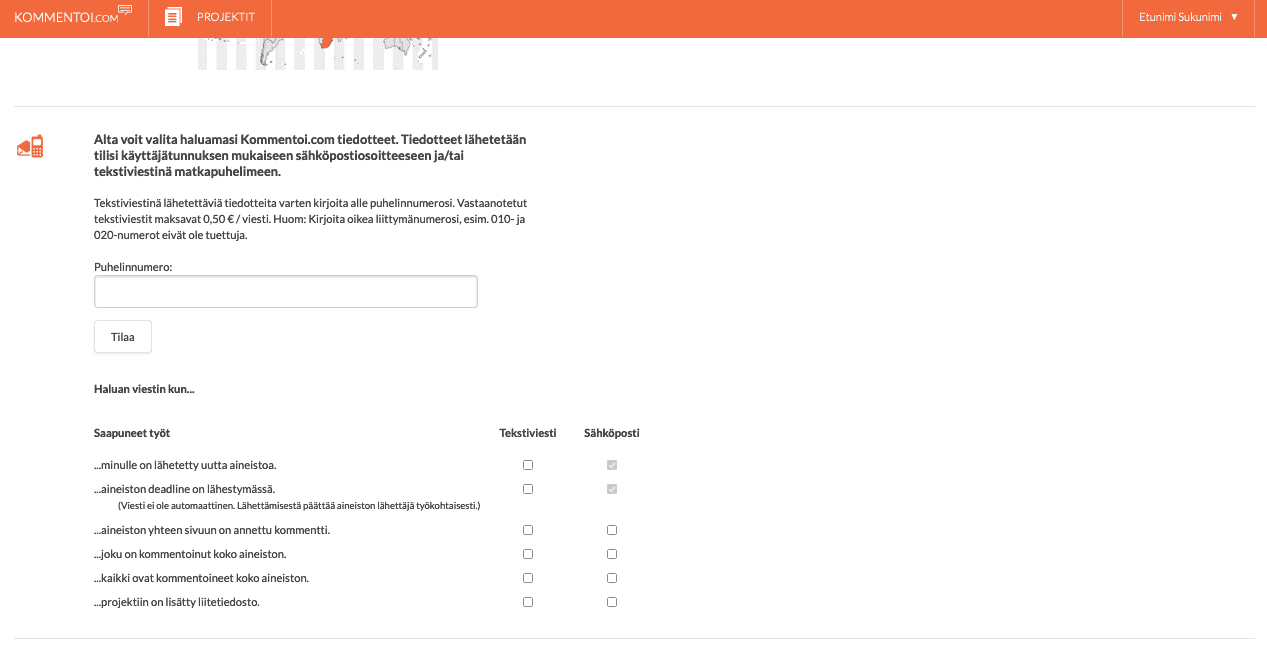Check Sähköposti for someone commented whole material
The height and width of the screenshot is (651, 1267).
coord(612,554)
